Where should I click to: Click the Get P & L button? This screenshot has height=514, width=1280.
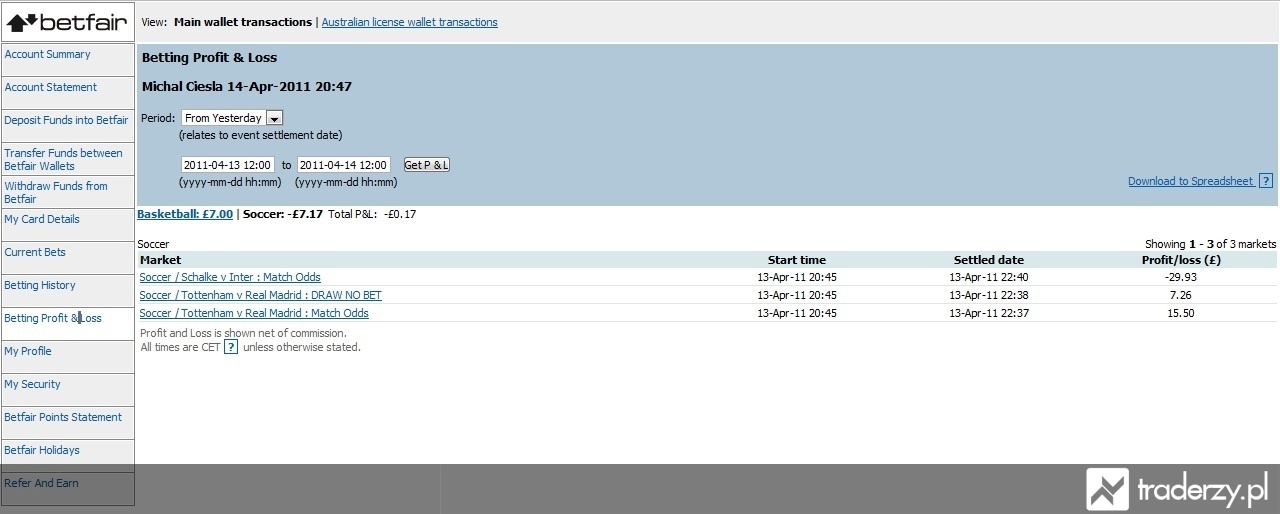tap(426, 165)
